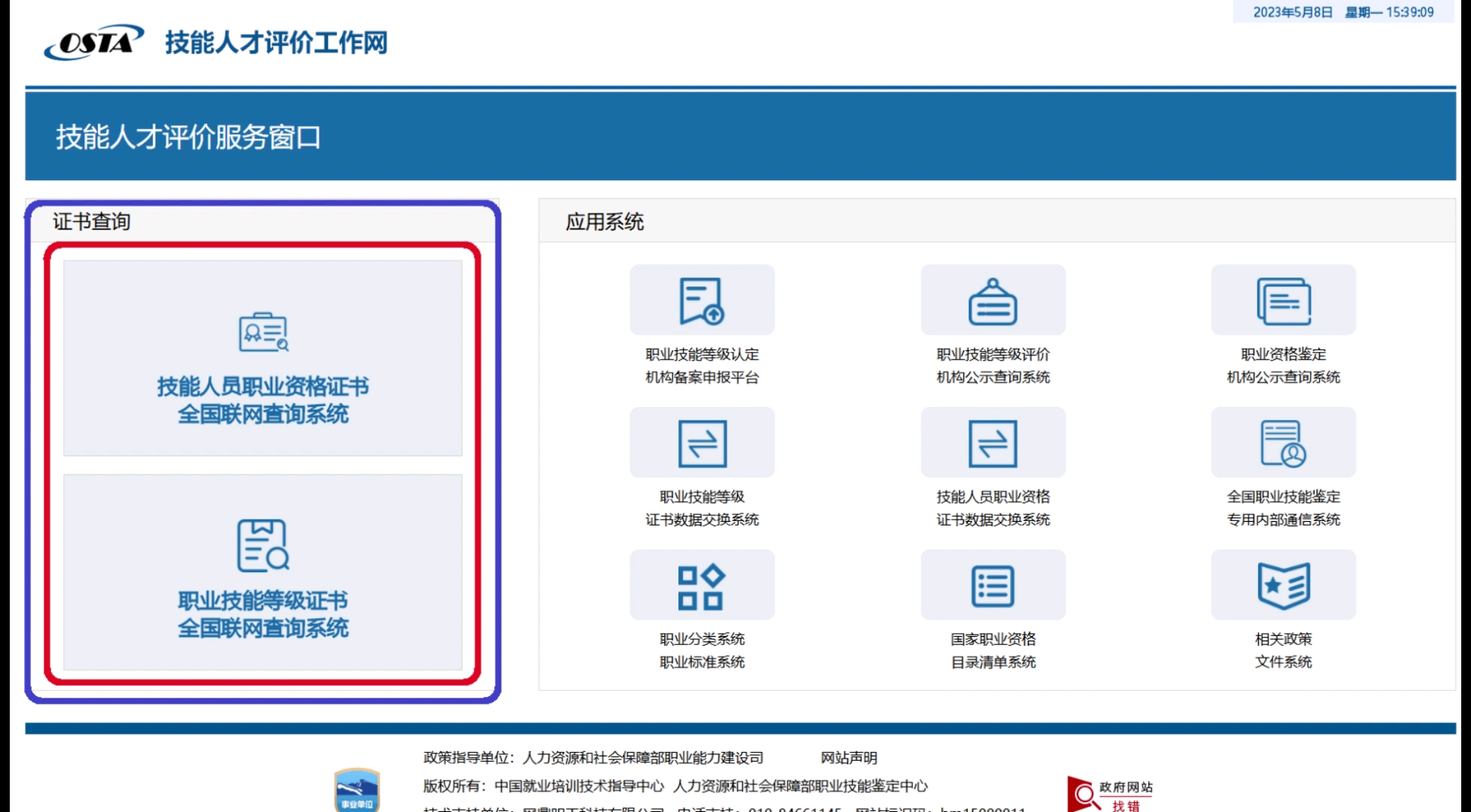Open 职业技能等级评价机构公示查询系统 label

(x=993, y=365)
